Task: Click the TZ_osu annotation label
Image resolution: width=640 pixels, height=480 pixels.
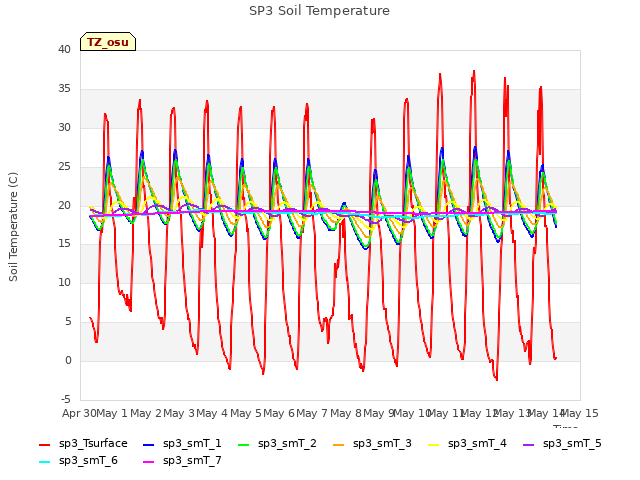Action: click(x=108, y=42)
